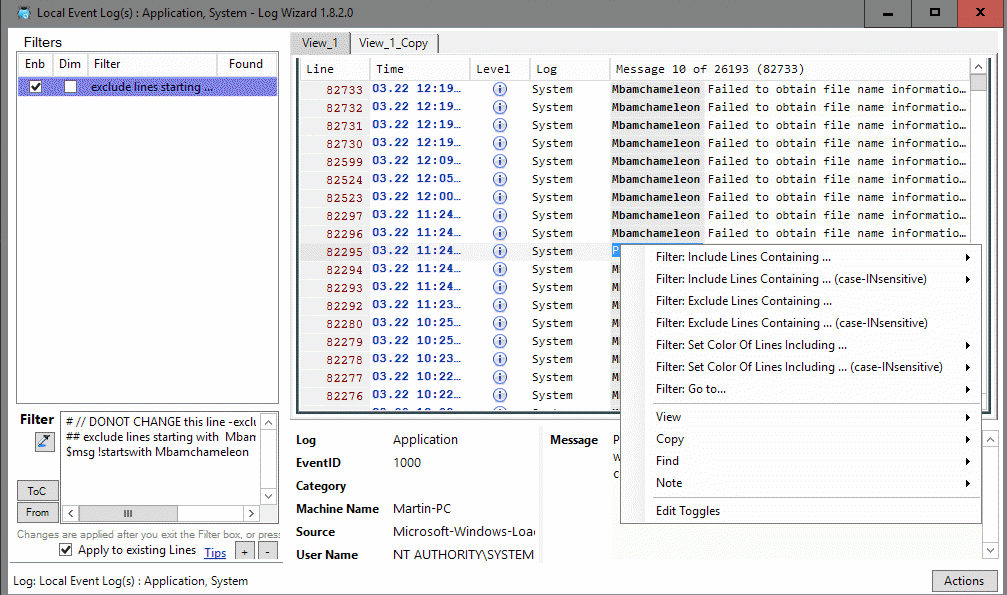Click the User Name value NT AUTHORITY\SYSTEM
Viewport: 1007px width, 595px height.
pyautogui.click(x=463, y=555)
